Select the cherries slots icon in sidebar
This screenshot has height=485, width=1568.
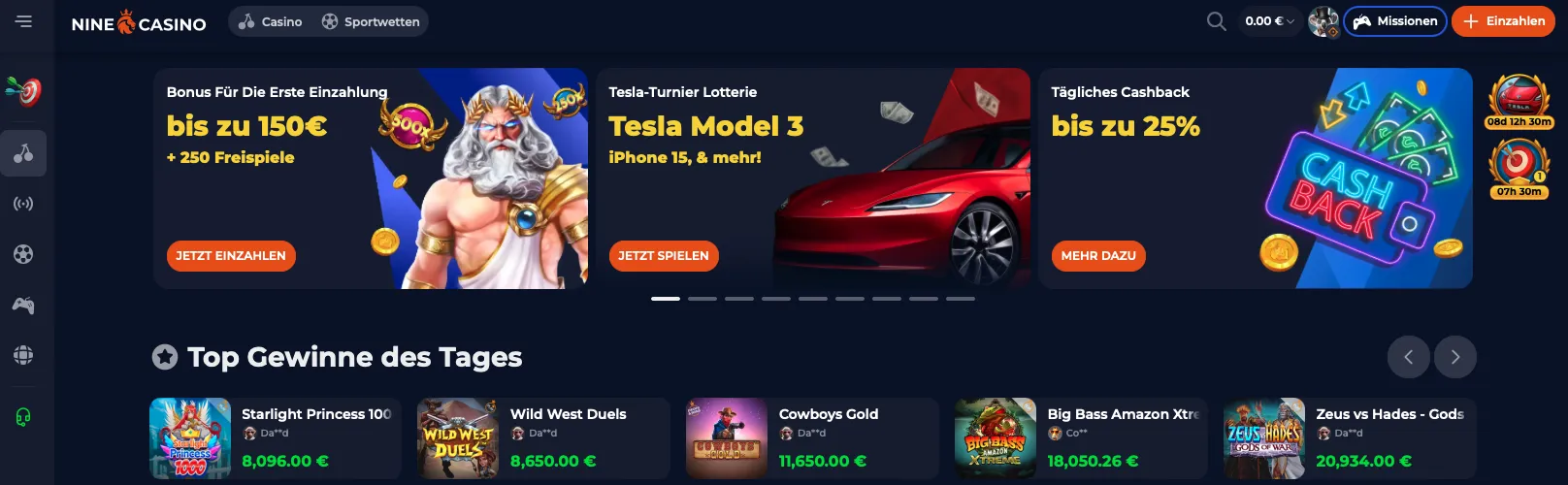point(23,153)
